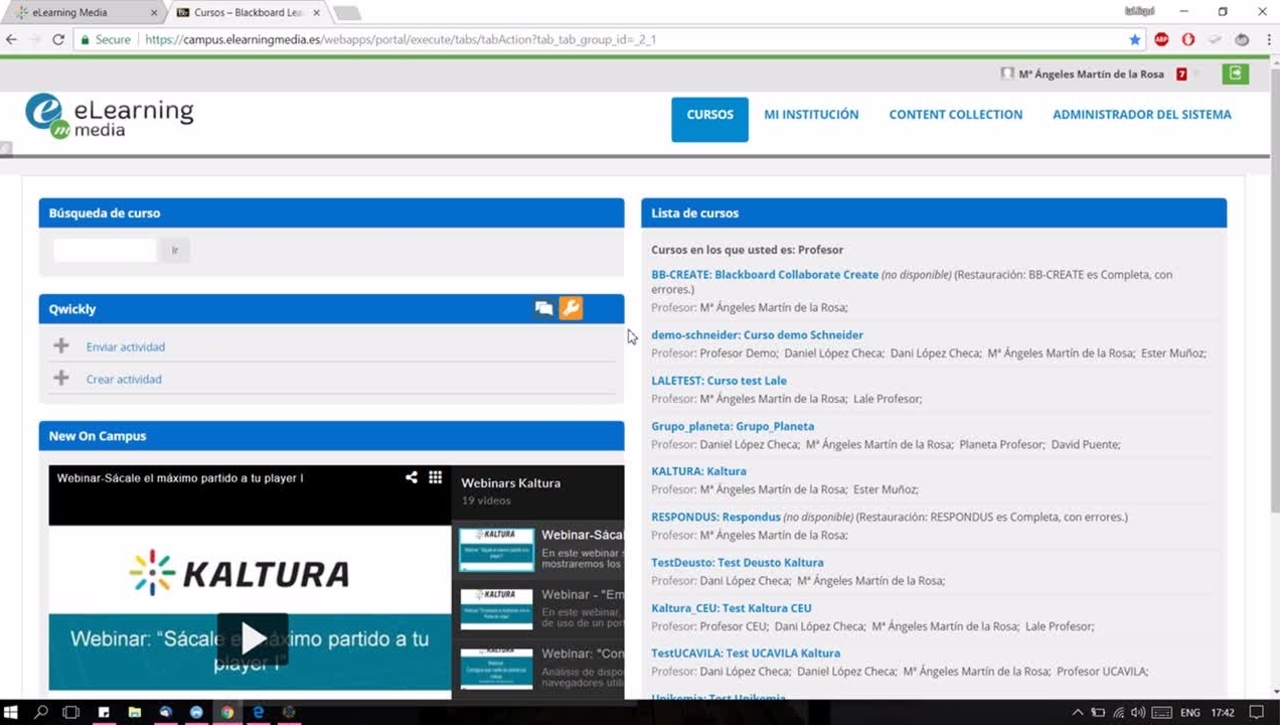This screenshot has width=1280, height=725.
Task: Open the user menu arrow beside the badge
Action: [1199, 74]
